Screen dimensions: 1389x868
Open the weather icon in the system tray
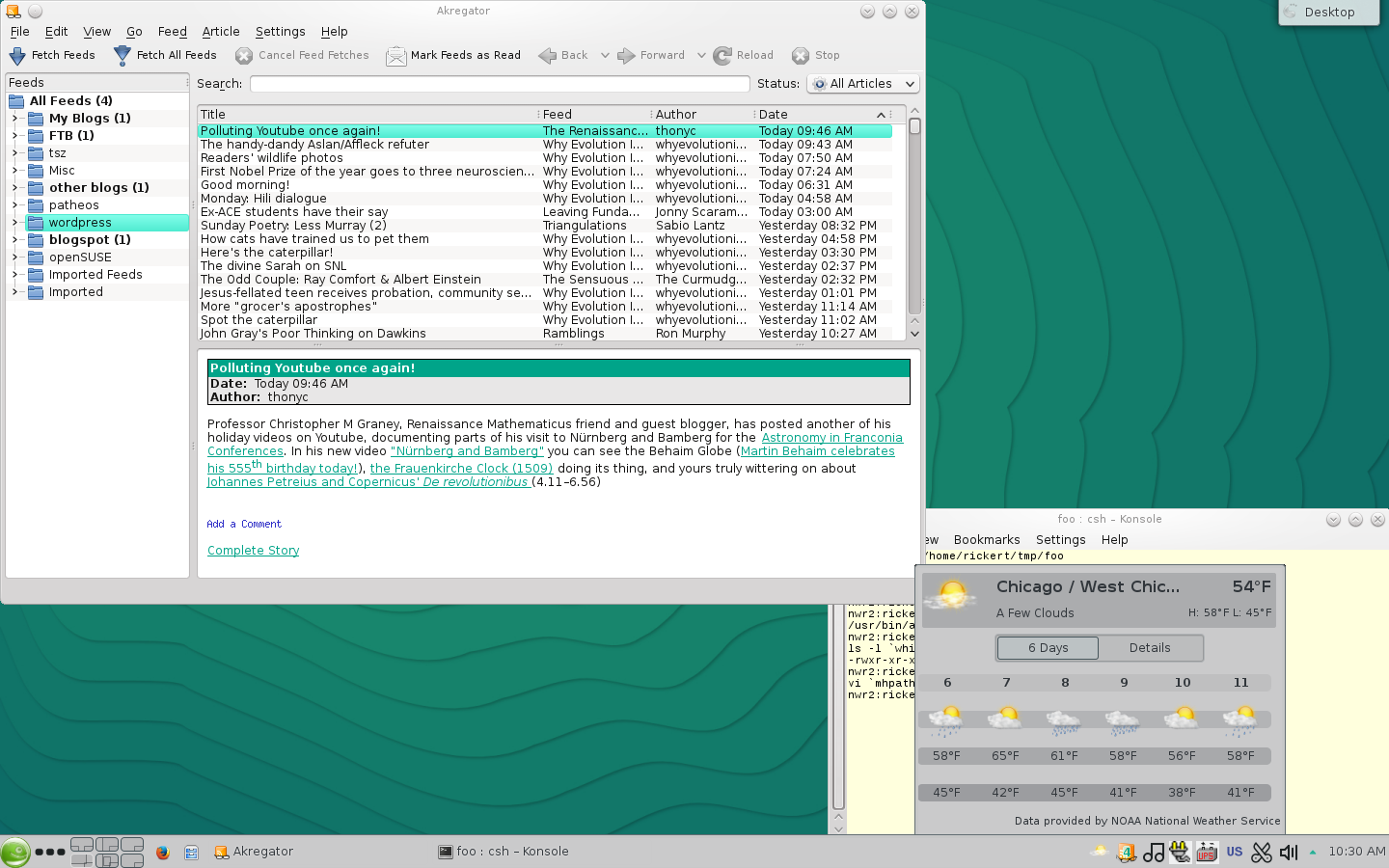pos(1100,853)
